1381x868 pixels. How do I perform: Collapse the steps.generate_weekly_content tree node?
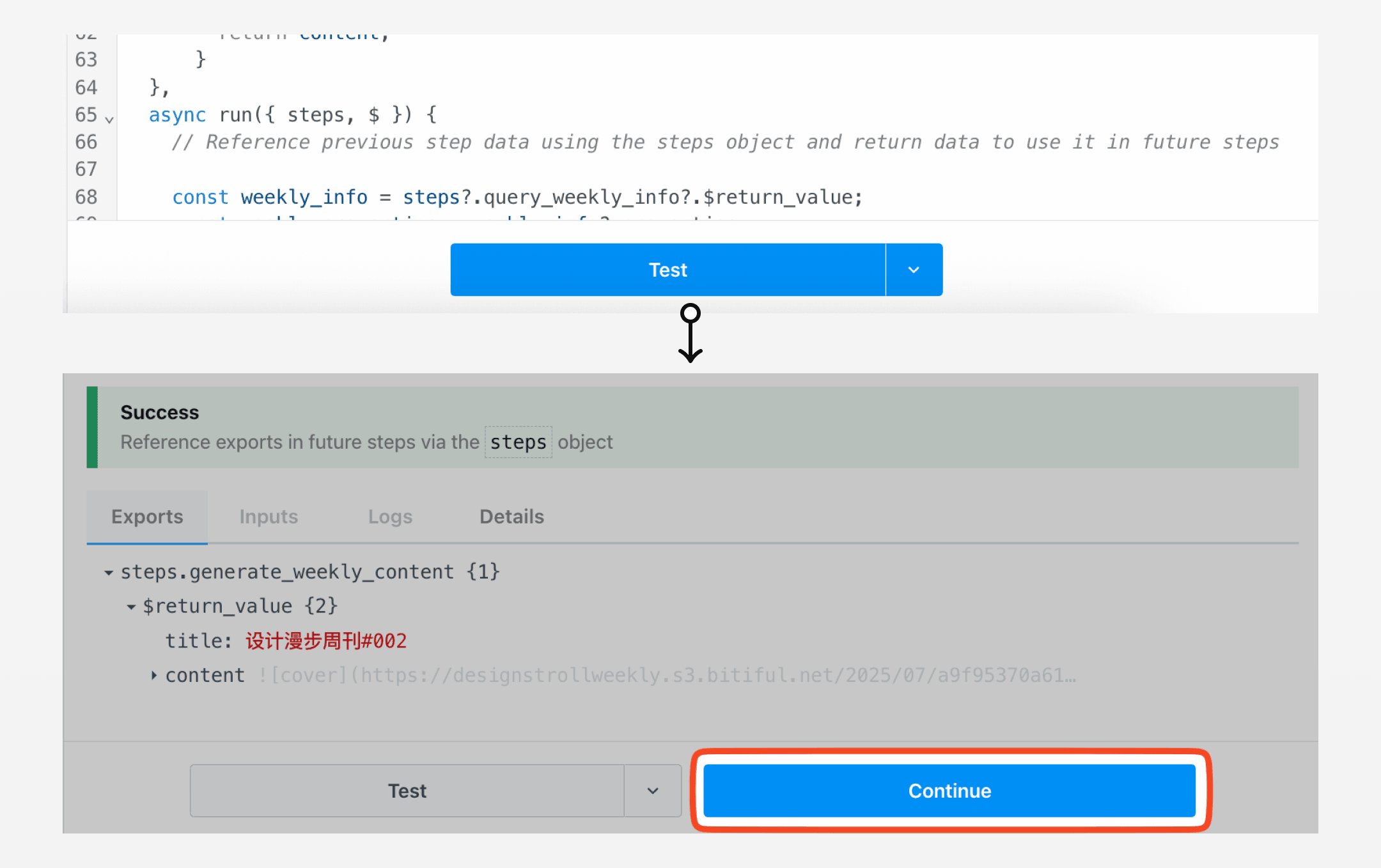tap(109, 573)
